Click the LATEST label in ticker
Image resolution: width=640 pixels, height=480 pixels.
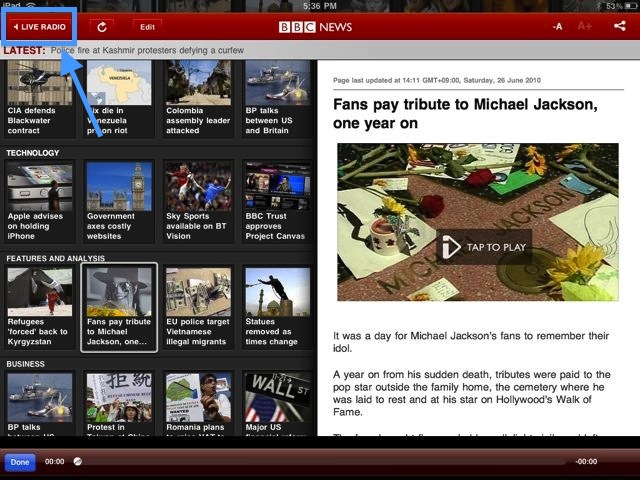pos(24,50)
